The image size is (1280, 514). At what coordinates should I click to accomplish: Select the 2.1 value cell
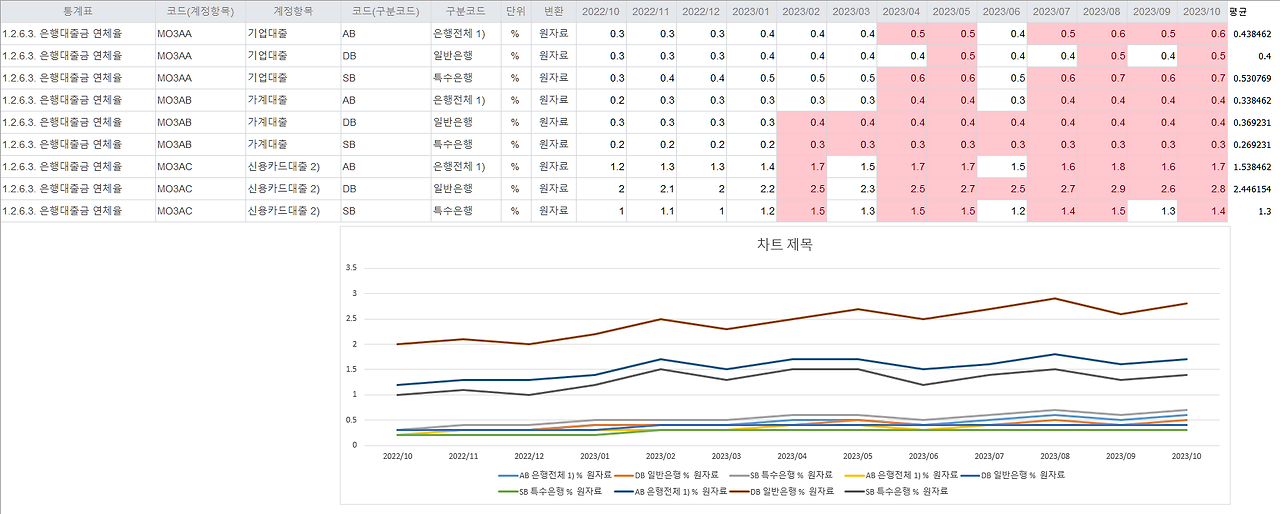pos(652,188)
